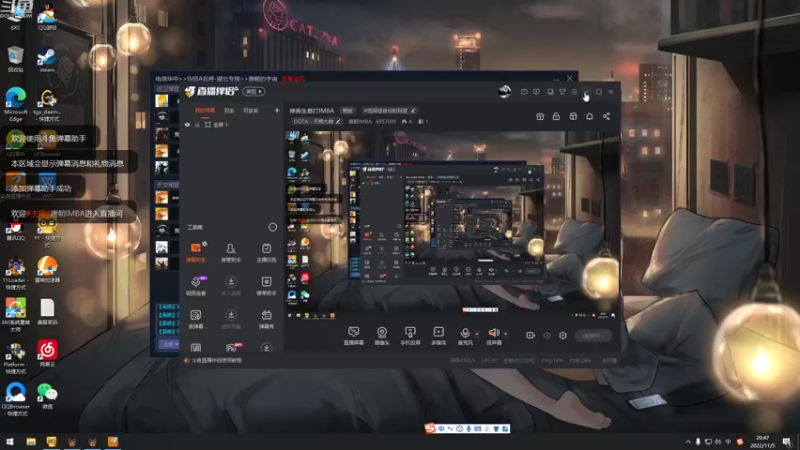Add camera source 摄像头
The width and height of the screenshot is (800, 450).
click(x=382, y=336)
